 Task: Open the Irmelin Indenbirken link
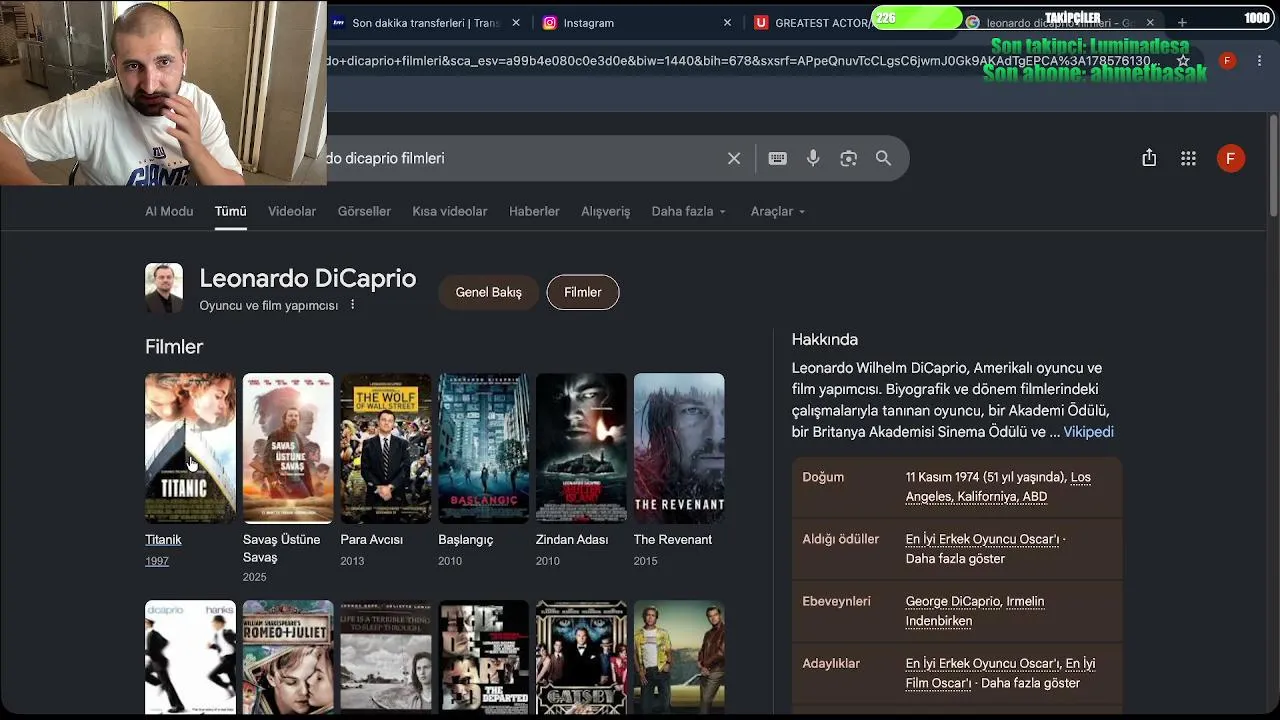click(975, 611)
